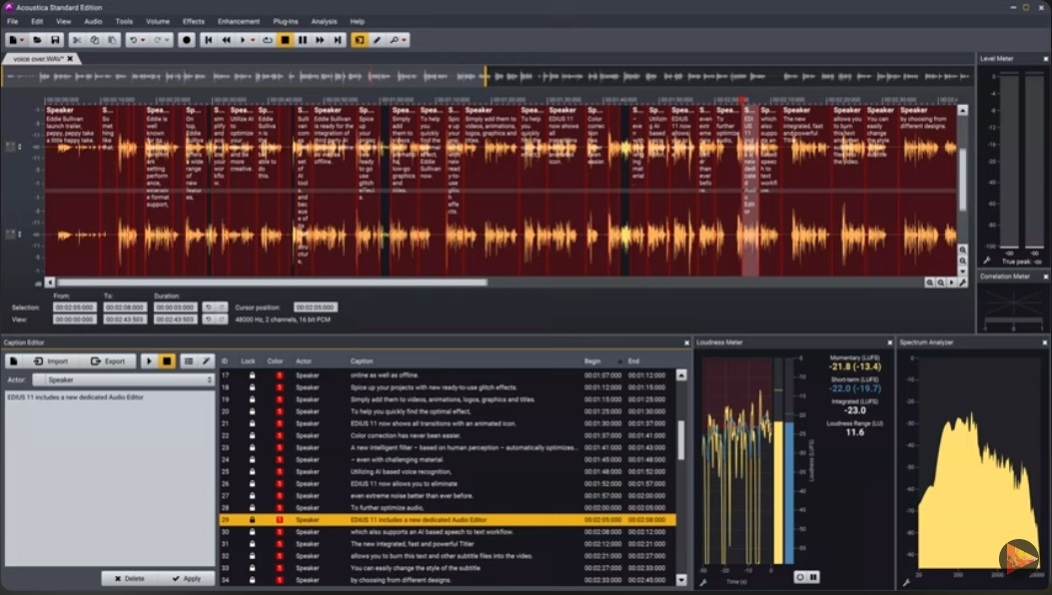1052x595 pixels.
Task: Open the Plug-Ins menu
Action: [x=285, y=21]
